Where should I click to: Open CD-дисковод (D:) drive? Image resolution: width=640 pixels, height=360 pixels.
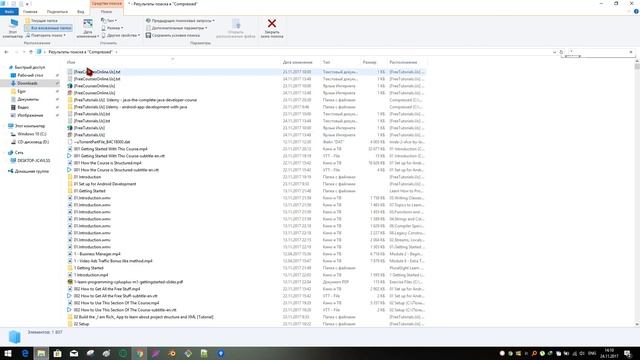(33, 142)
